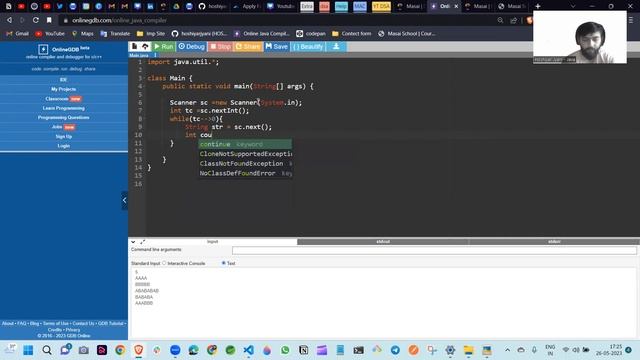Open IDE from sidebar
The width and height of the screenshot is (640, 360).
click(x=64, y=80)
